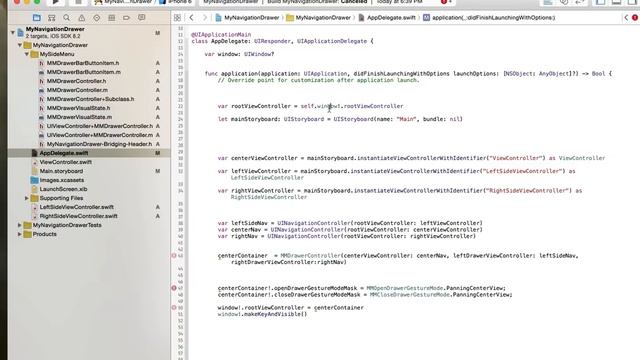Screen dimensions: 640x360
Task: Select MMDrawerVisualState.h
Action: tap(78, 108)
